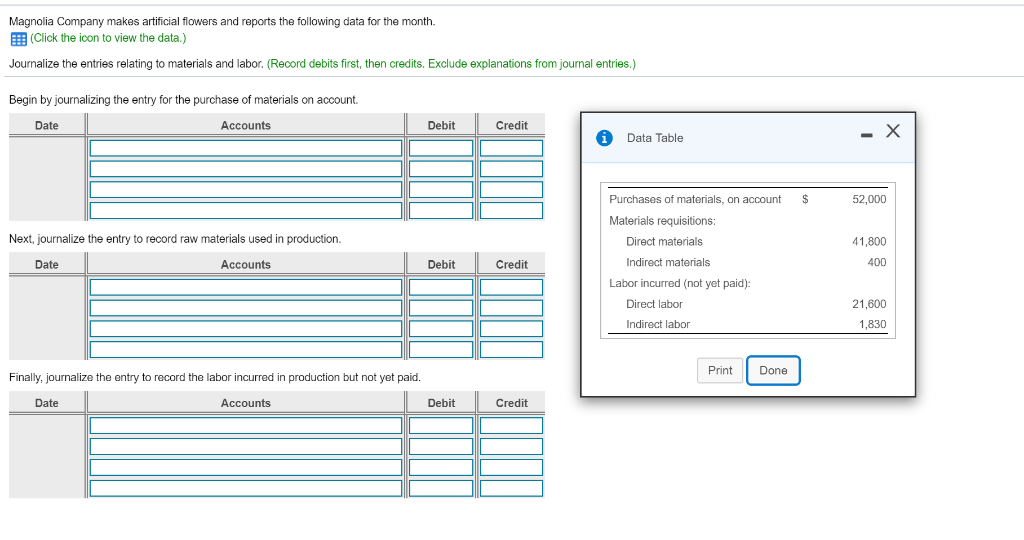Click the green 'Record debits first' instruction text

click(x=451, y=63)
